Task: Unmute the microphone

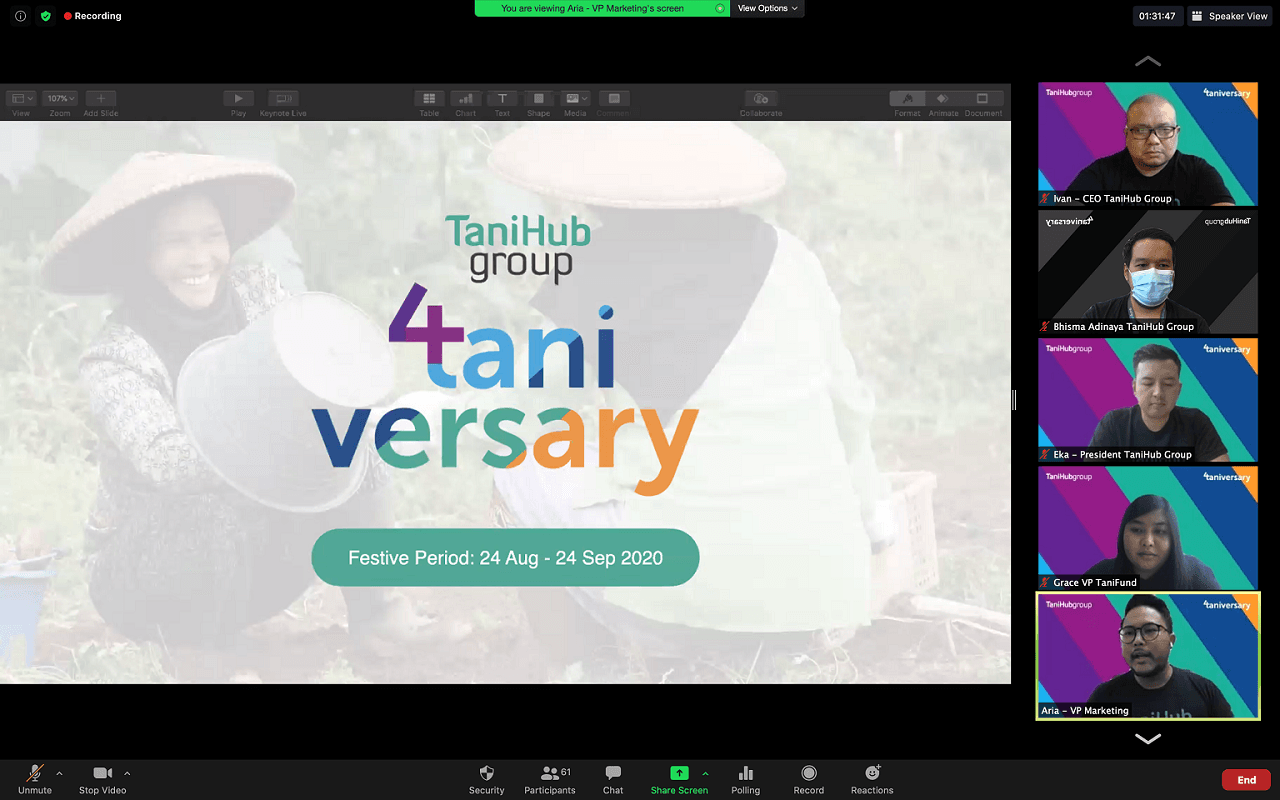Action: (35, 774)
